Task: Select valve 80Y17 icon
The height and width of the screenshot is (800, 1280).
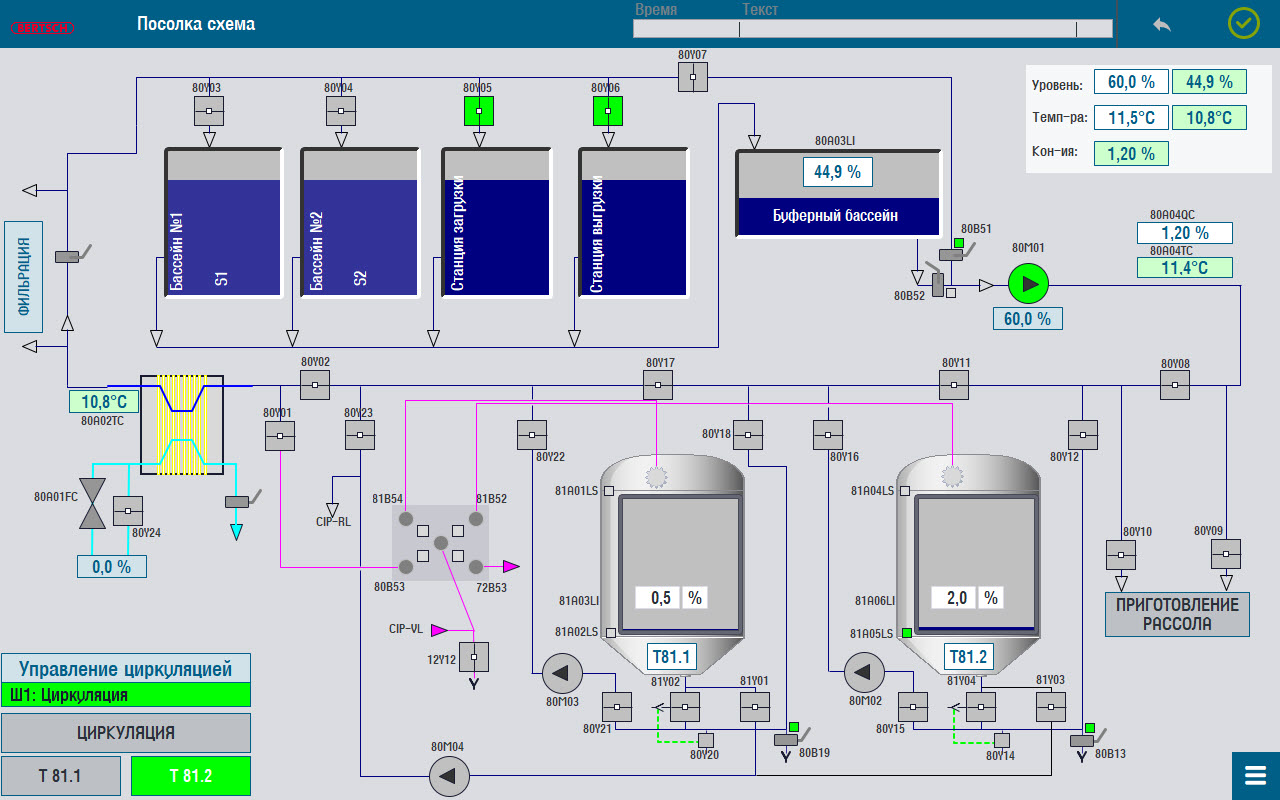Action: (x=659, y=383)
